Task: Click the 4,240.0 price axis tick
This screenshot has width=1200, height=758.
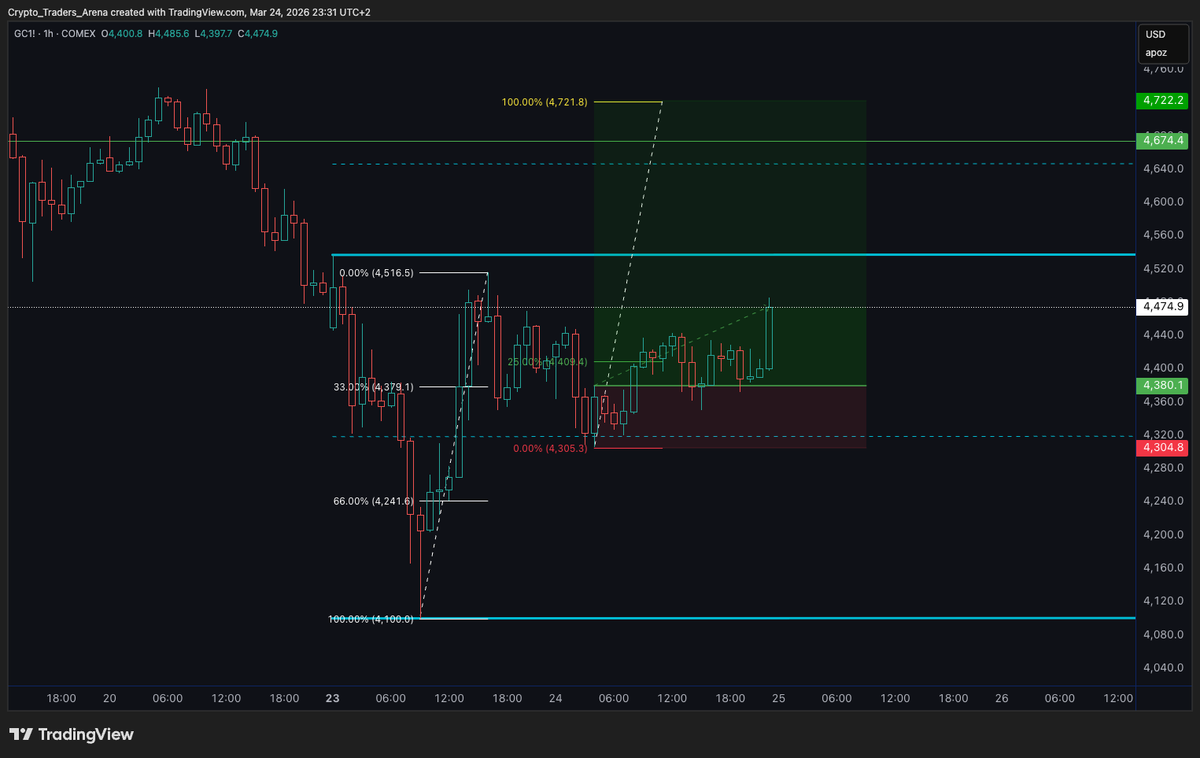Action: pos(1165,502)
